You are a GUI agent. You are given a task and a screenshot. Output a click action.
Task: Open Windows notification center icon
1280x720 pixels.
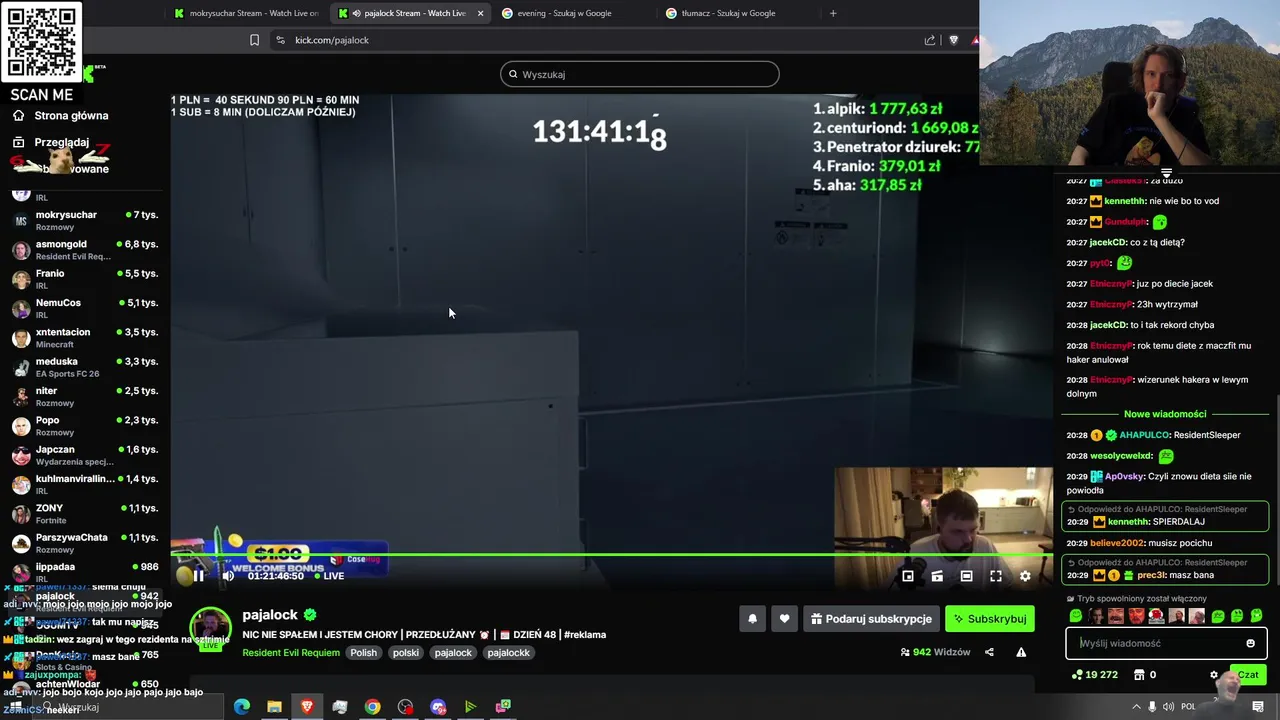click(x=1258, y=707)
